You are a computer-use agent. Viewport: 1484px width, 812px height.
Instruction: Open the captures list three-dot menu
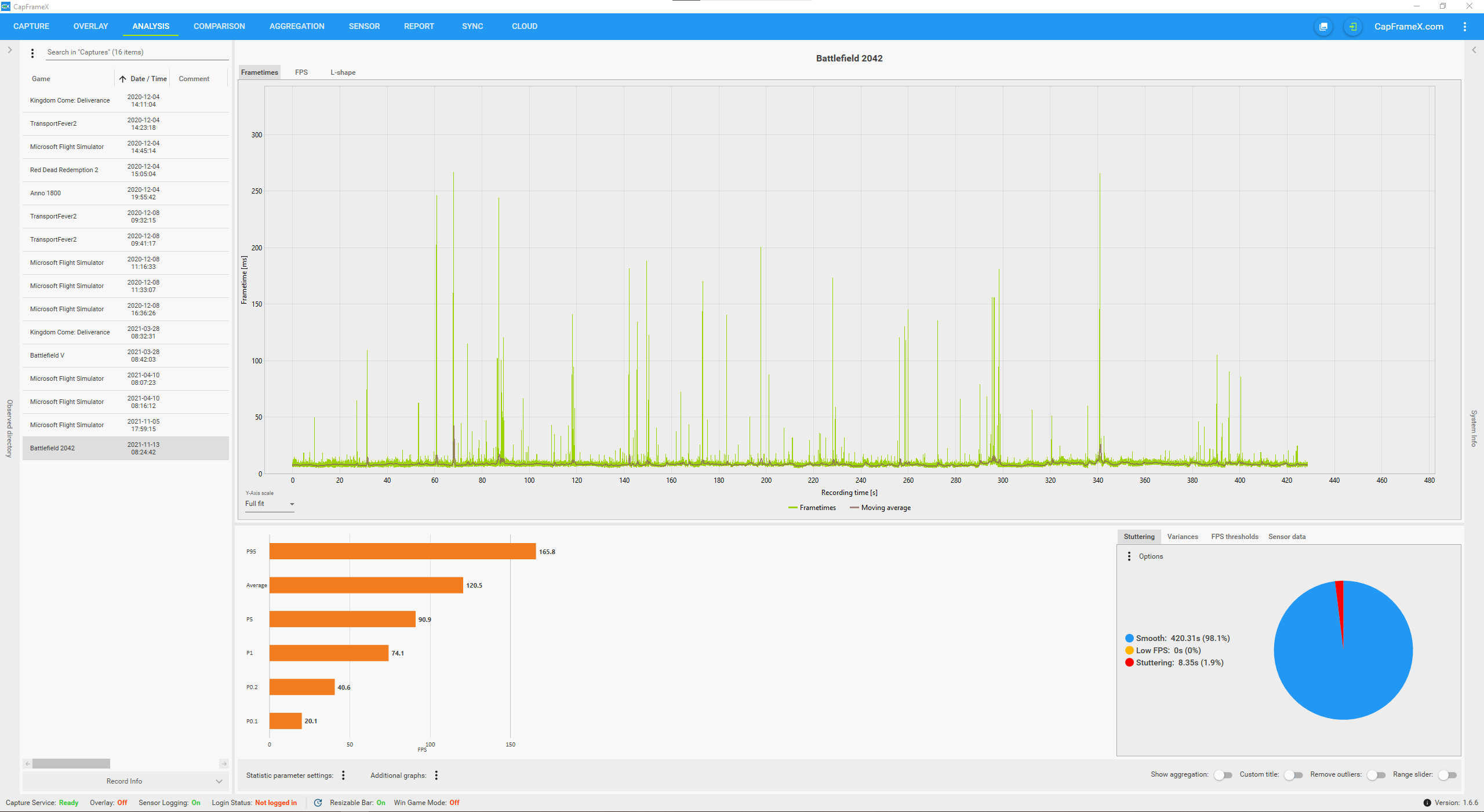32,53
